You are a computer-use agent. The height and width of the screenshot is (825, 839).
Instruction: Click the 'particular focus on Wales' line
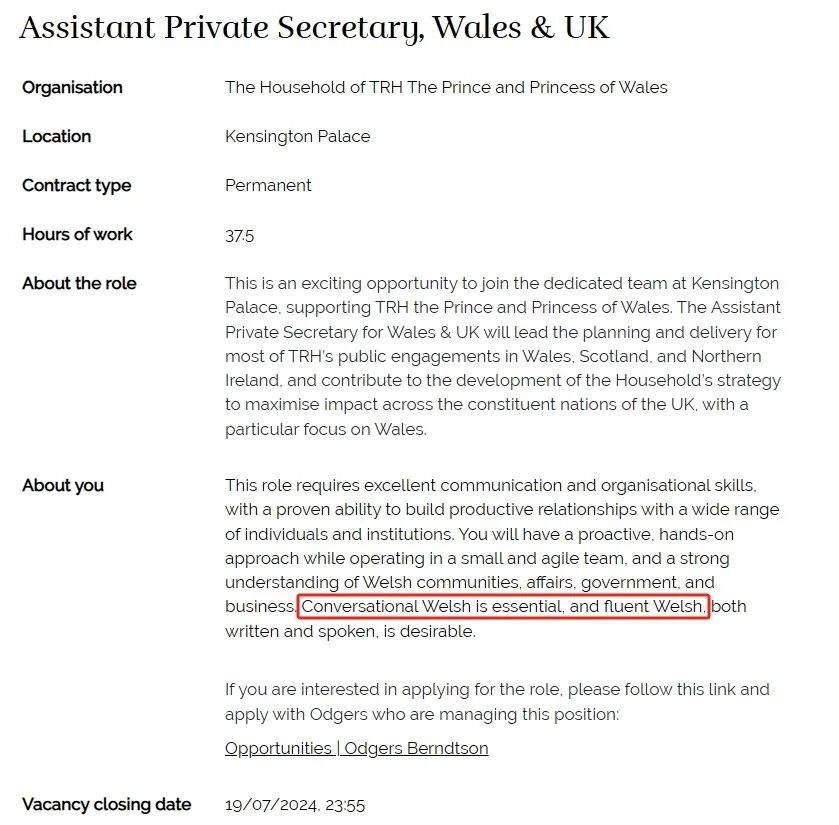point(326,430)
